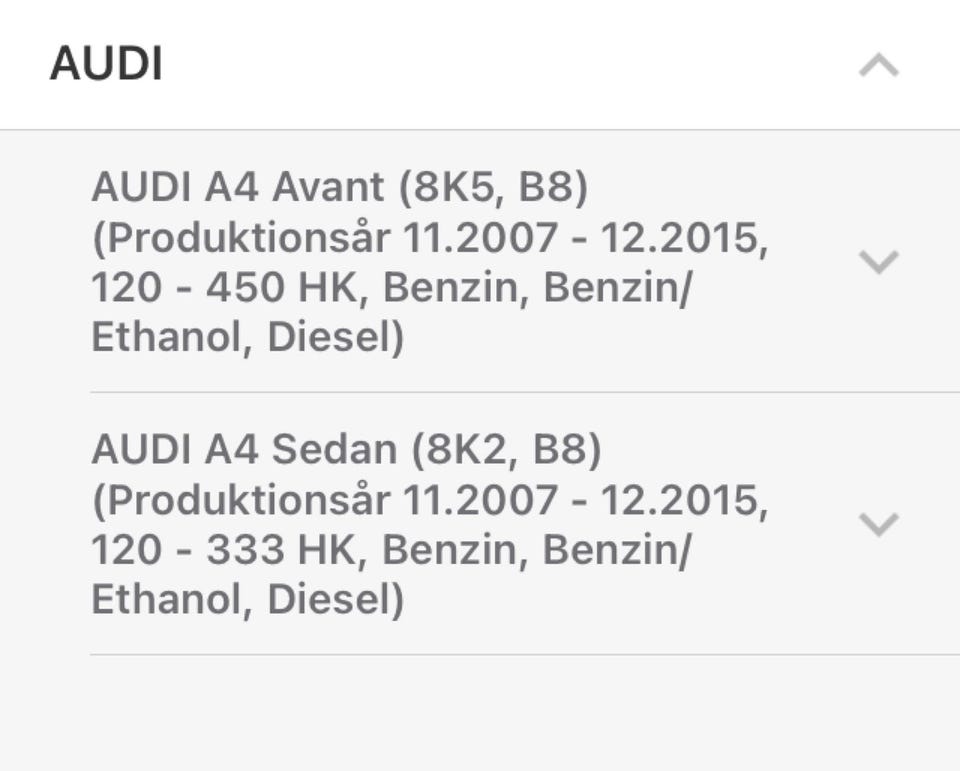Click the Sedan Produktionsår text line
Viewport: 960px width, 771px height.
tap(430, 501)
